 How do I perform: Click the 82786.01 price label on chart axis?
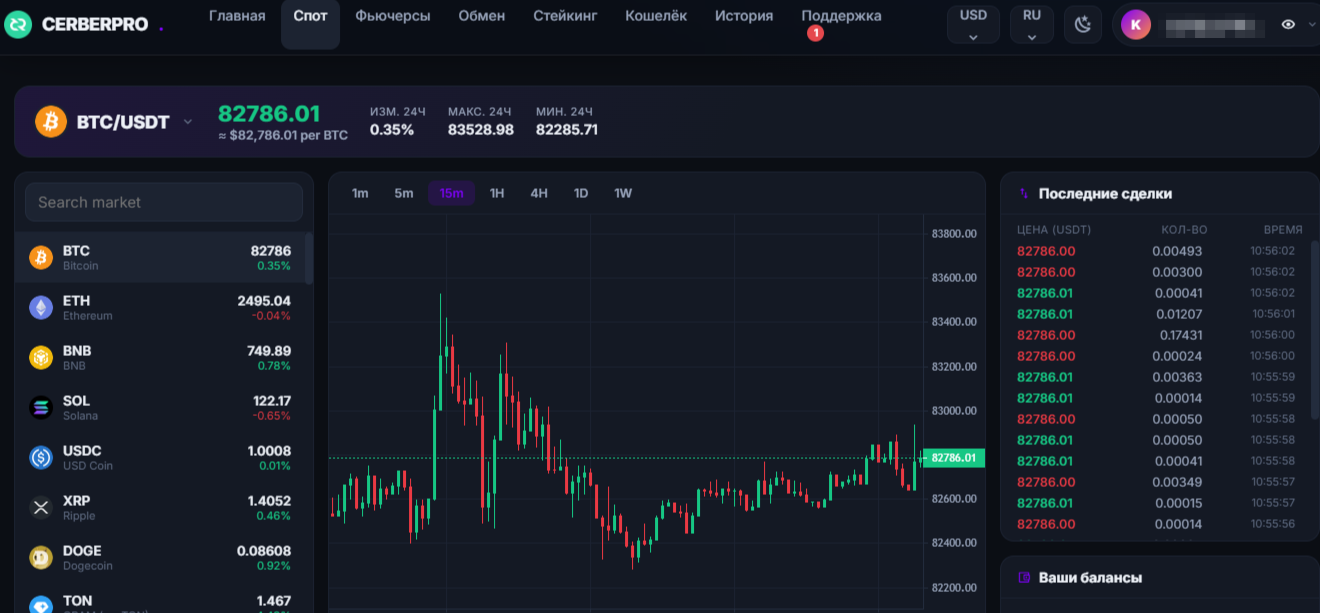click(x=953, y=458)
